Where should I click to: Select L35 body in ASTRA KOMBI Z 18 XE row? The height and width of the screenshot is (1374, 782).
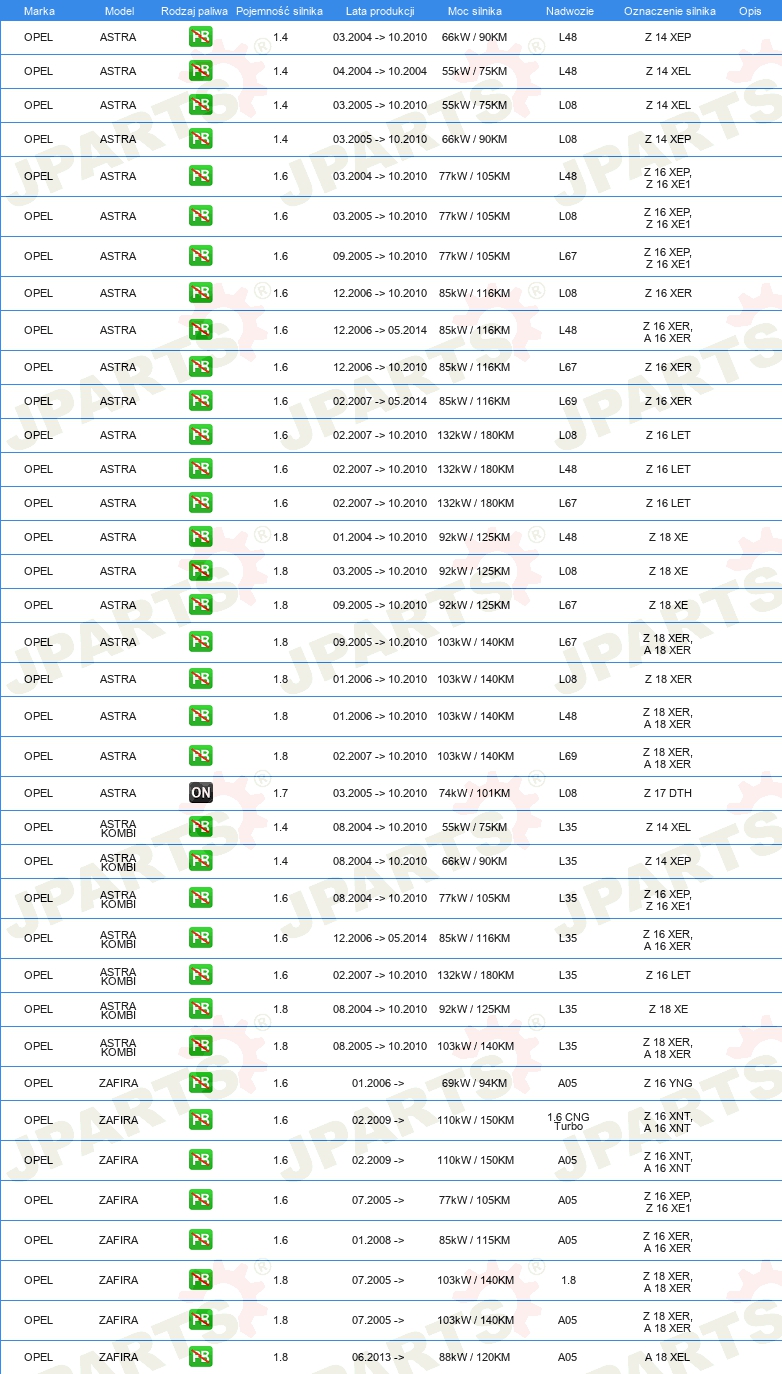tap(568, 1009)
